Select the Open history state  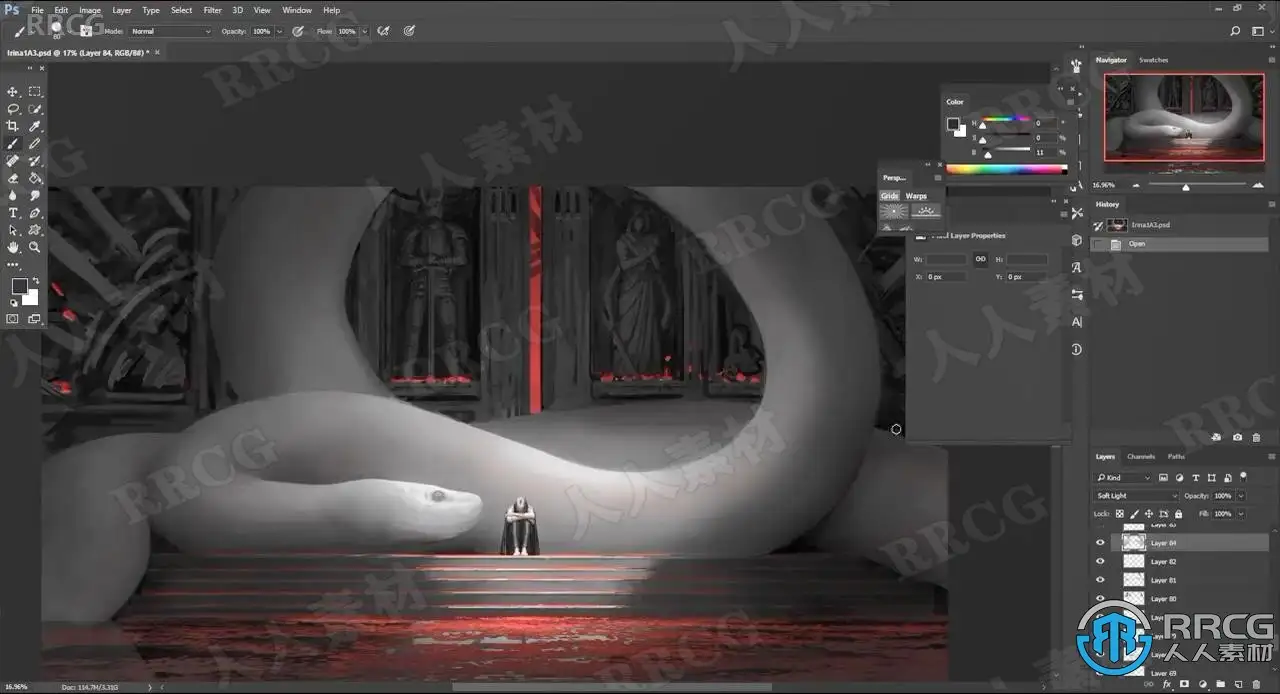point(1181,244)
